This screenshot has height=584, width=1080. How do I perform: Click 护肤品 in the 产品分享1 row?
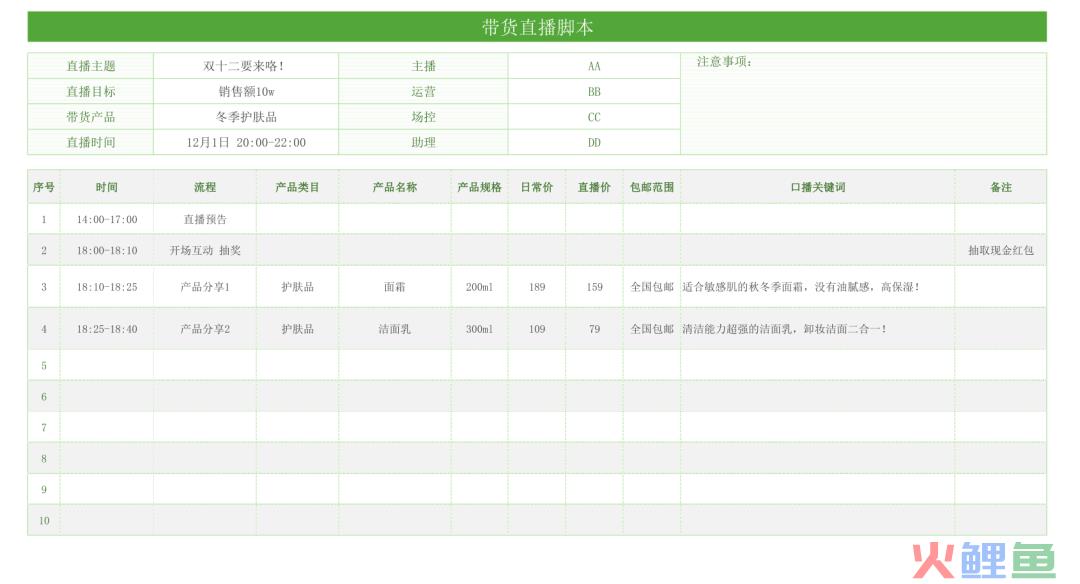297,286
